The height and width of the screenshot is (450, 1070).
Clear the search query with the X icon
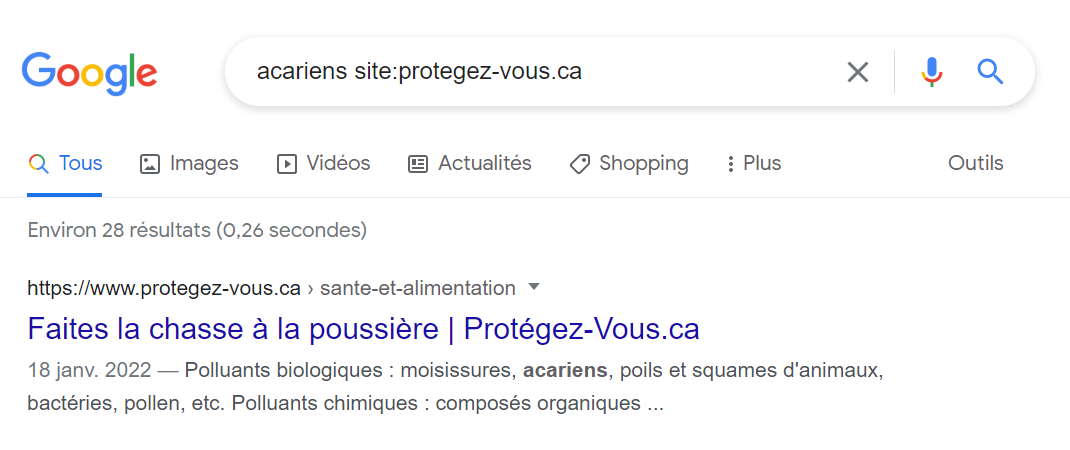pos(858,72)
